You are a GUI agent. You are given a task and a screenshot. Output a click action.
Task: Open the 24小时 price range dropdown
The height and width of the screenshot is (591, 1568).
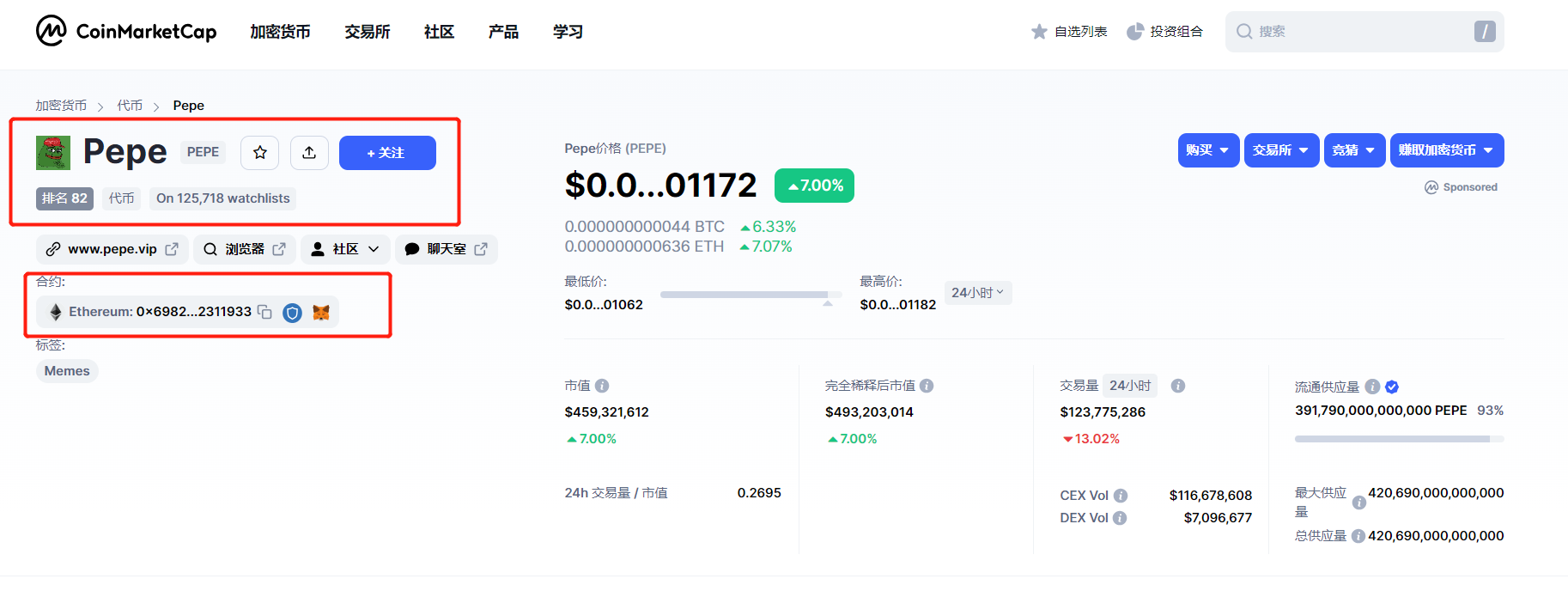[x=977, y=293]
